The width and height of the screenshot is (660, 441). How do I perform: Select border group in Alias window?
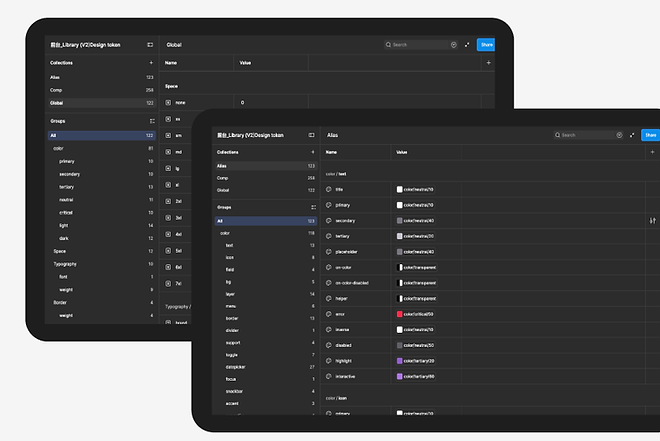click(x=266, y=319)
